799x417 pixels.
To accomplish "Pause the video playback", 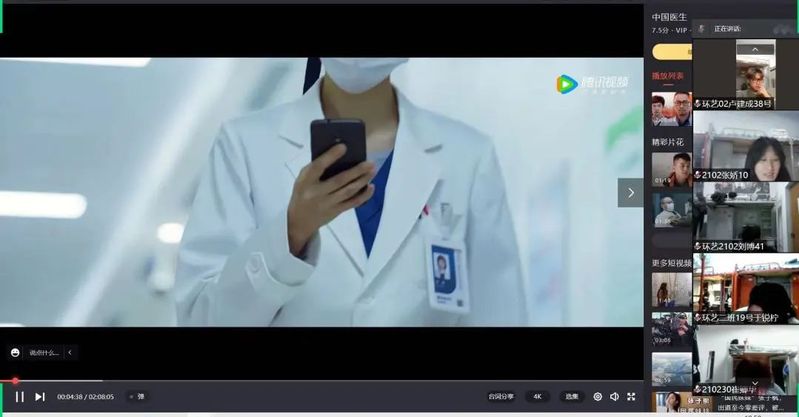I will pyautogui.click(x=19, y=397).
